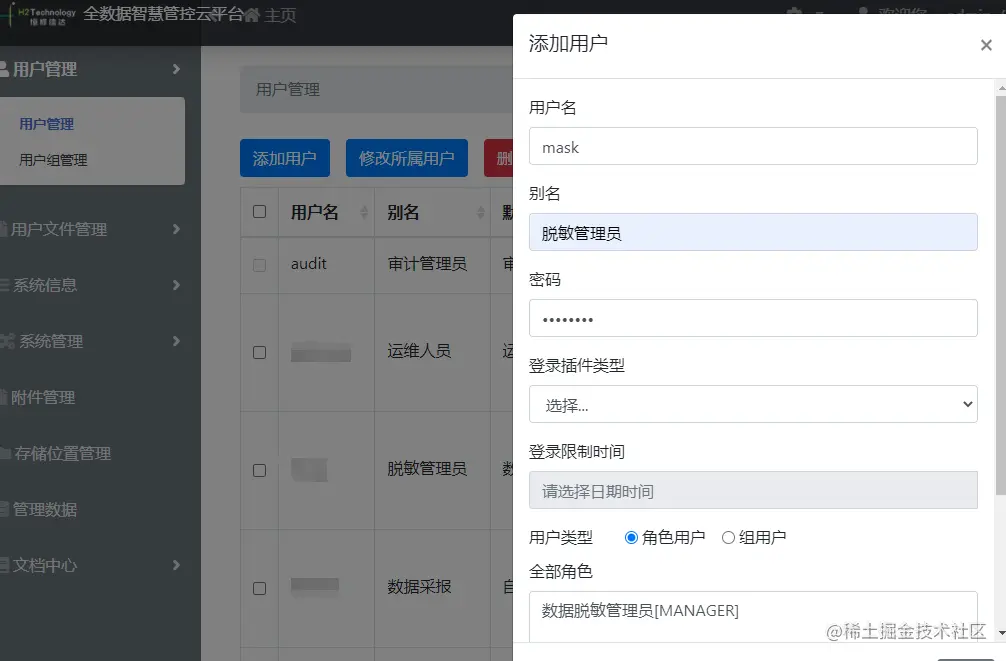
Task: Click the dialog's vertical scrollbar
Action: tap(1001, 296)
